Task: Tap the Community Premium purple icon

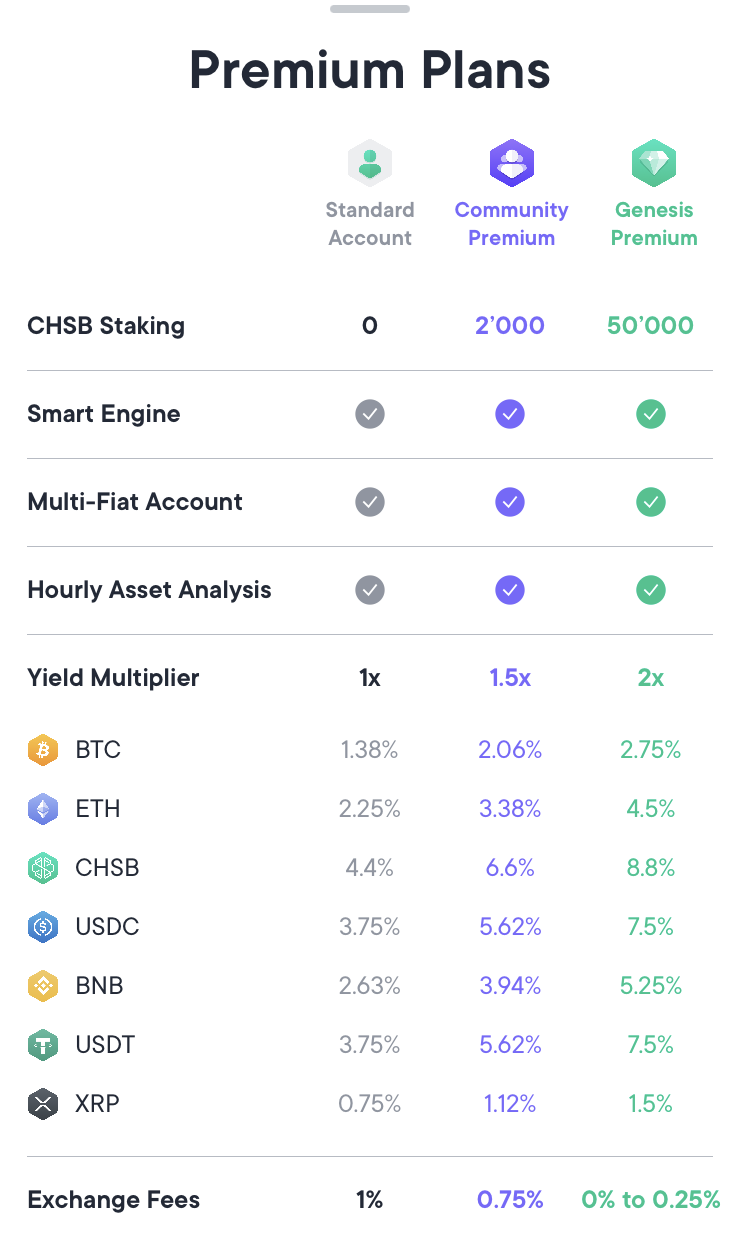Action: tap(511, 162)
